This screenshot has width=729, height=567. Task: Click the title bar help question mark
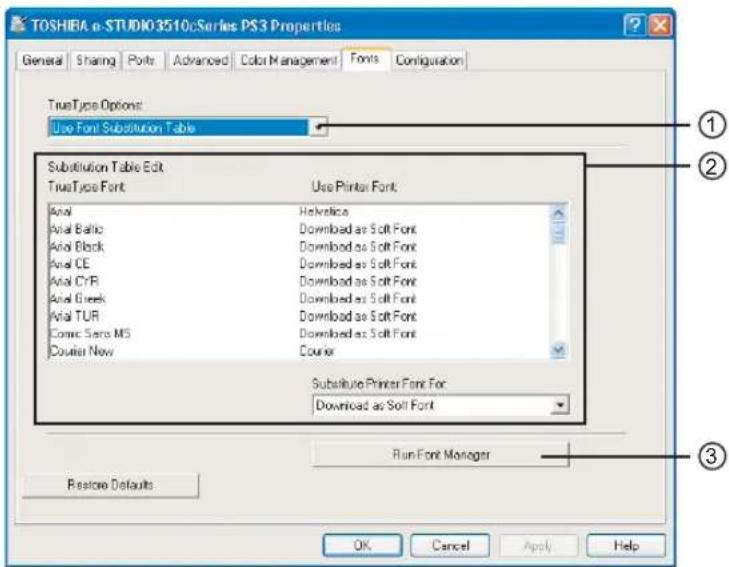click(x=635, y=25)
